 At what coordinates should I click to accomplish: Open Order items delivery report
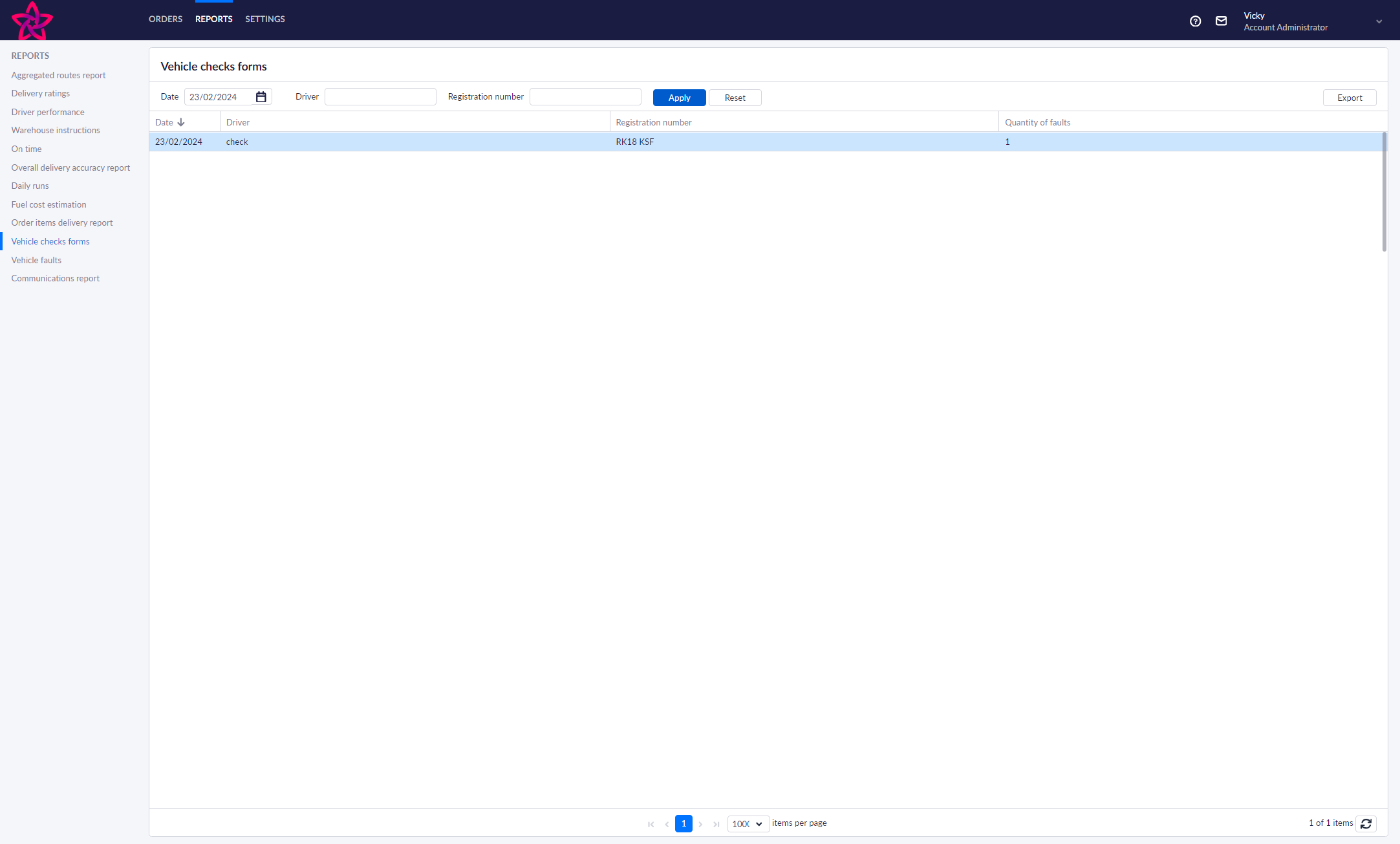[x=62, y=222]
